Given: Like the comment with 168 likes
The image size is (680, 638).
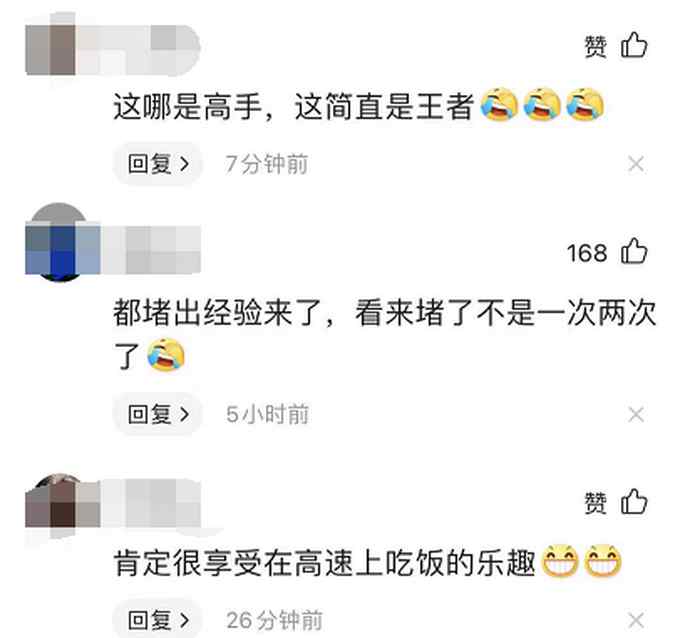Looking at the screenshot, I should (x=634, y=251).
